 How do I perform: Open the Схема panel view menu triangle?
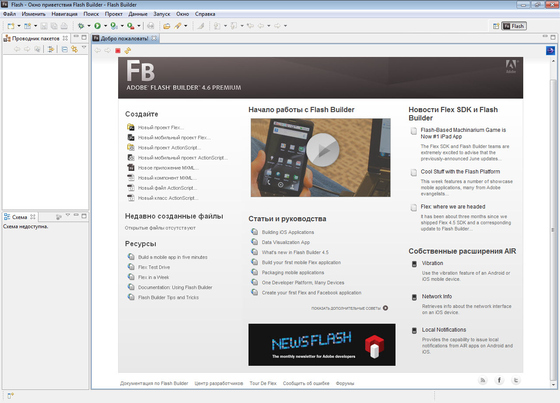tap(68, 215)
